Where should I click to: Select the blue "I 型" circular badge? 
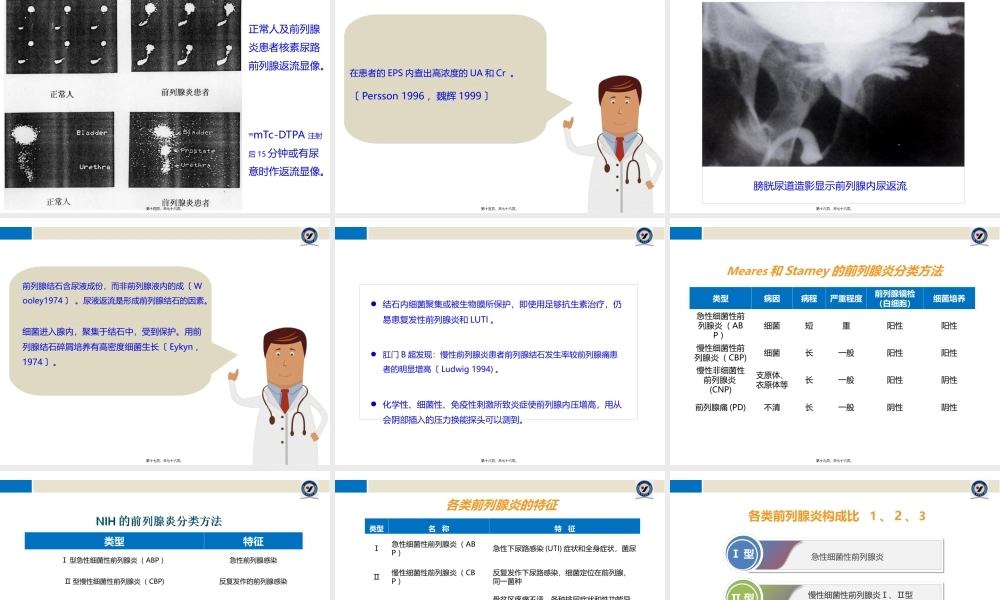(x=745, y=555)
